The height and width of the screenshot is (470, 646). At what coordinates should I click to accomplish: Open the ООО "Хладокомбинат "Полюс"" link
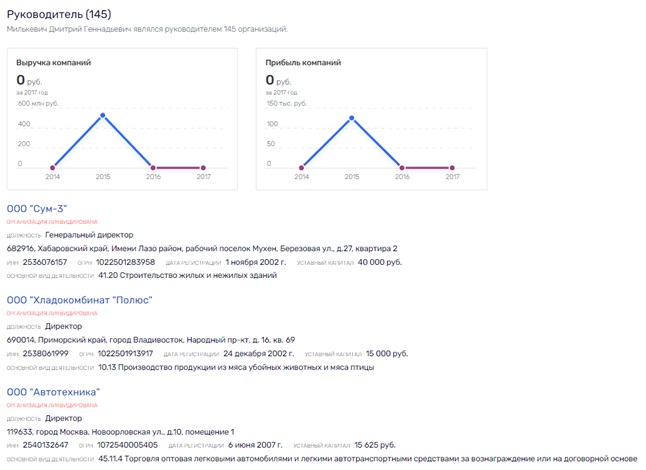(x=80, y=300)
